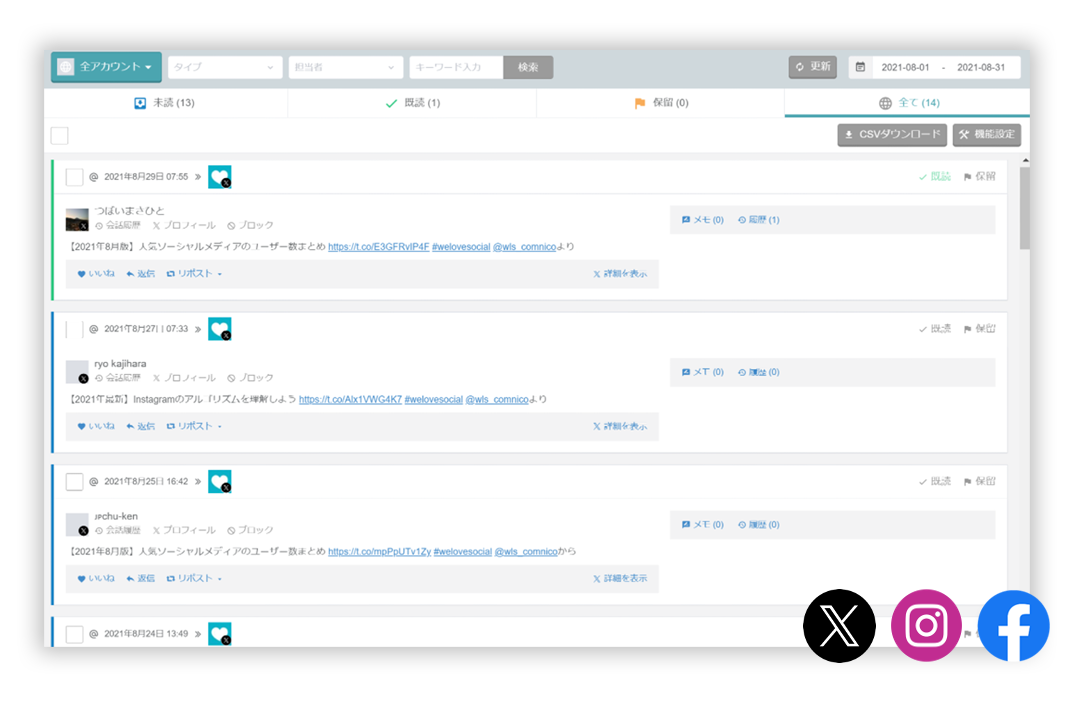
Task: Open the calendar icon for date range
Action: 860,67
